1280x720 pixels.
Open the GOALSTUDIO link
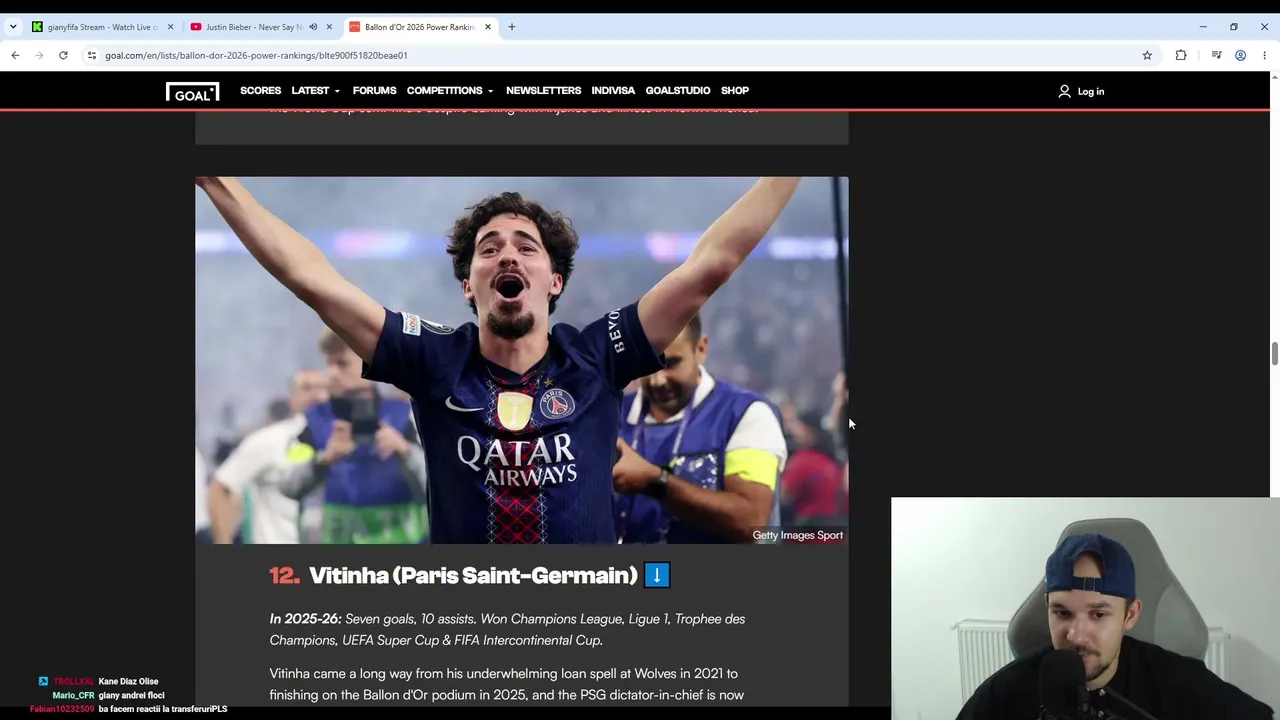[678, 91]
